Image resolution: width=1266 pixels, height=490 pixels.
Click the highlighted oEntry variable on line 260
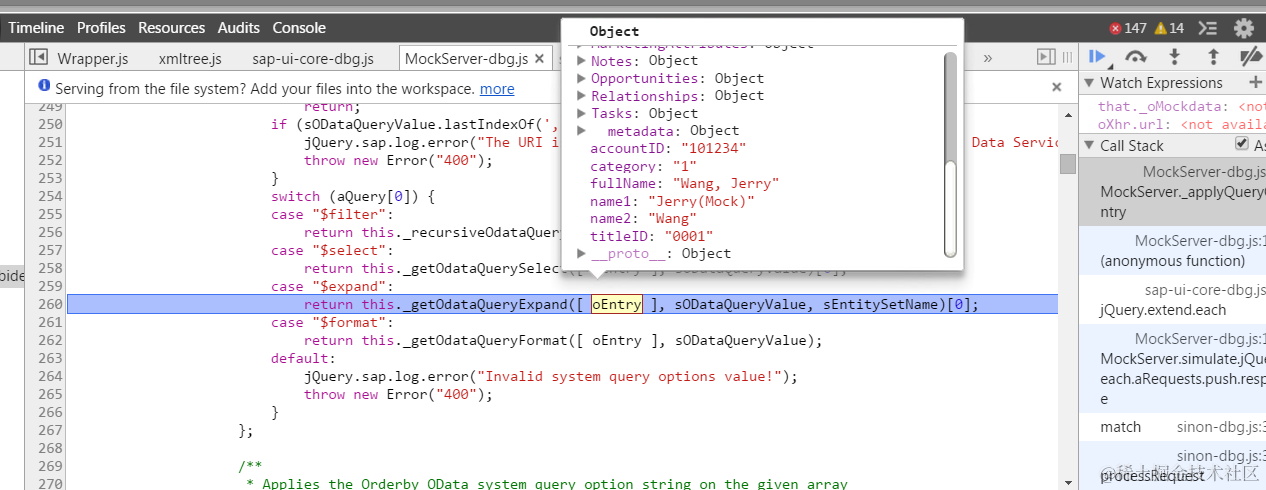(x=616, y=304)
